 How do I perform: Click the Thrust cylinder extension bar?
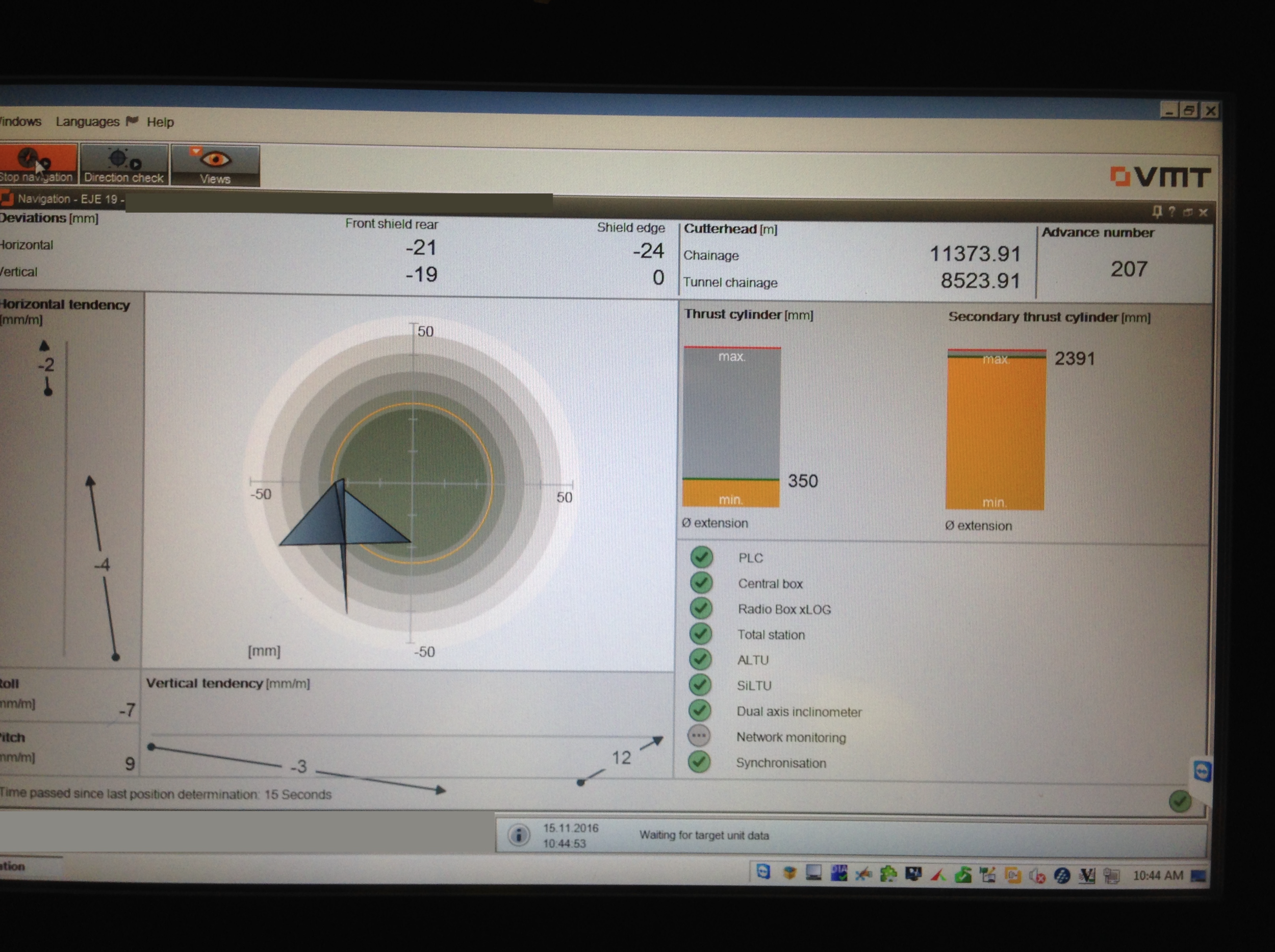[x=731, y=427]
